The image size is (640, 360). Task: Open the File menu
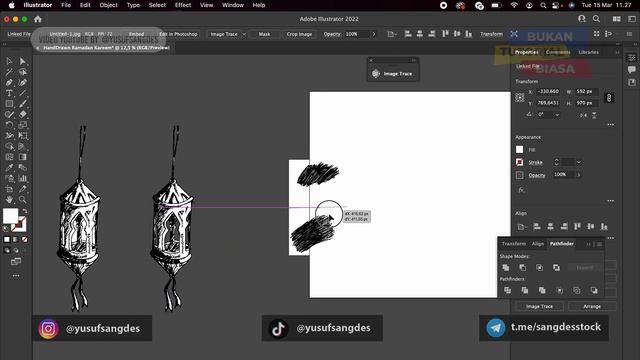(66, 5)
